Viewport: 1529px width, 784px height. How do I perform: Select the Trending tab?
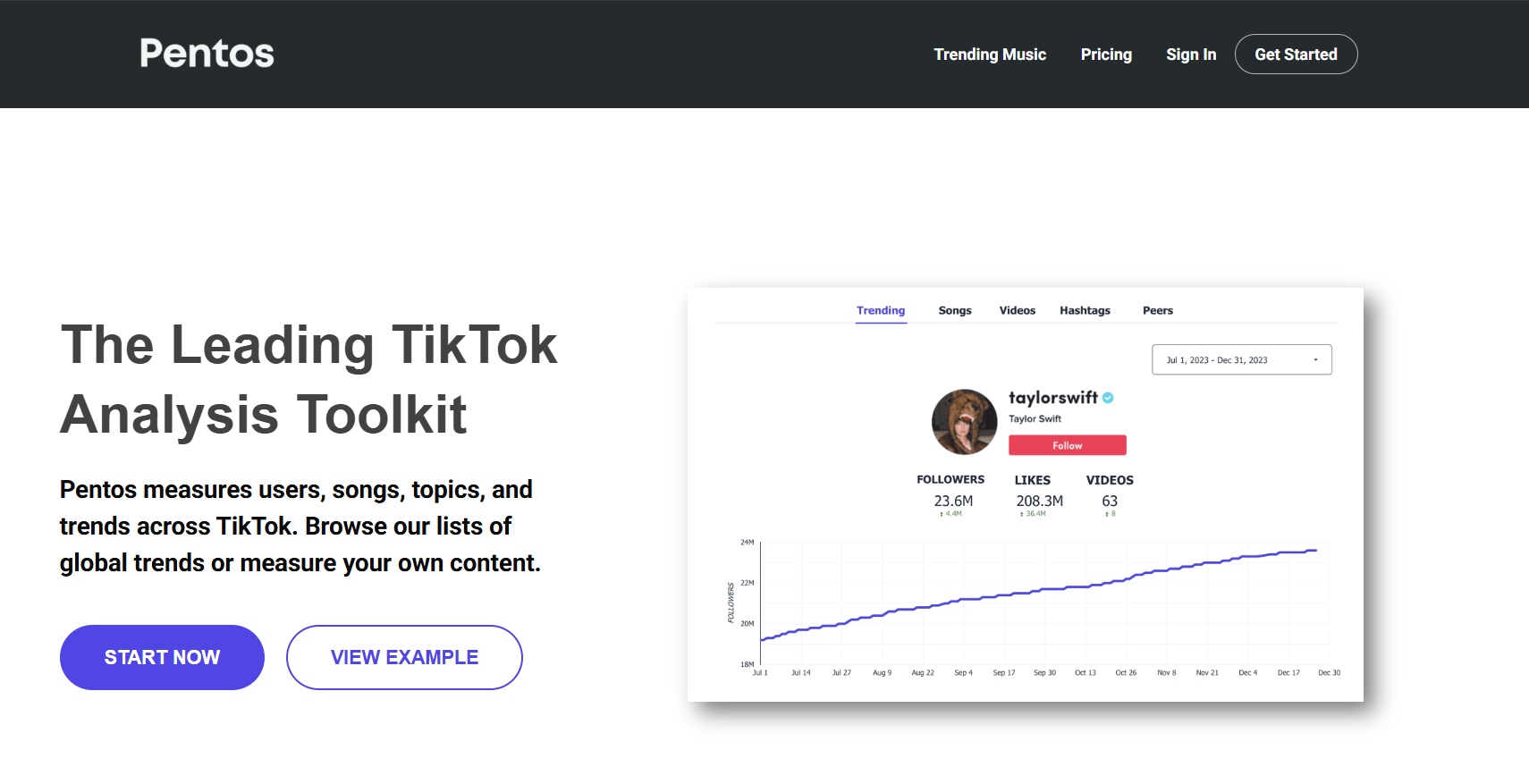pyautogui.click(x=881, y=310)
